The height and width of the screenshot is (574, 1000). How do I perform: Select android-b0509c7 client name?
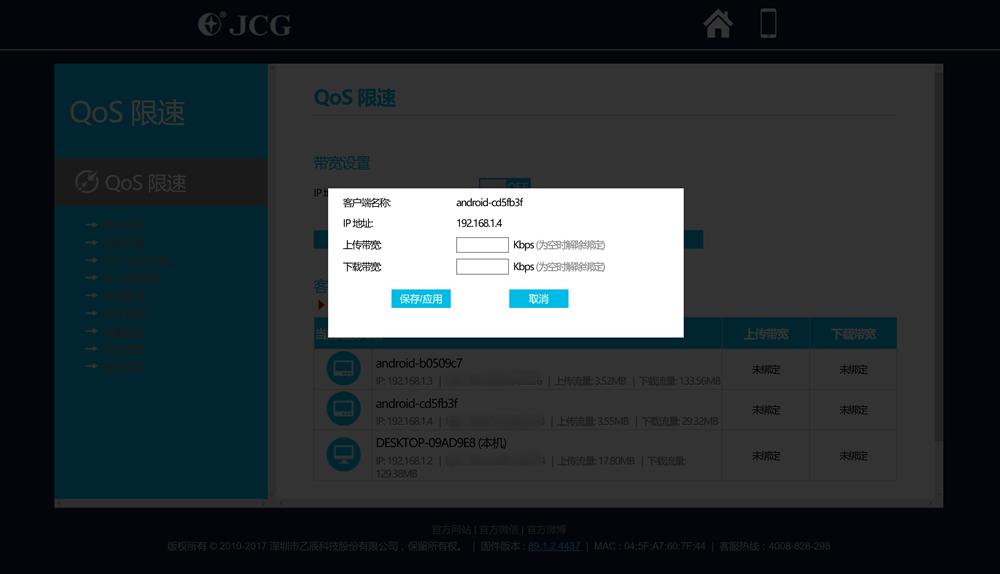[419, 363]
